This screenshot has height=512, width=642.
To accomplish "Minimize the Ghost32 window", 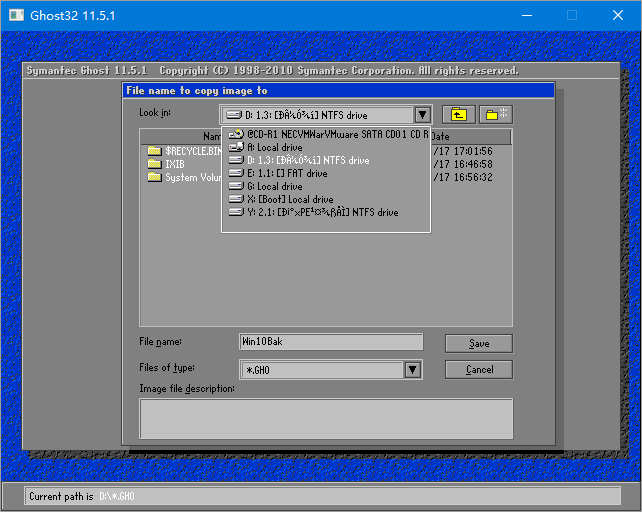I will tap(527, 16).
